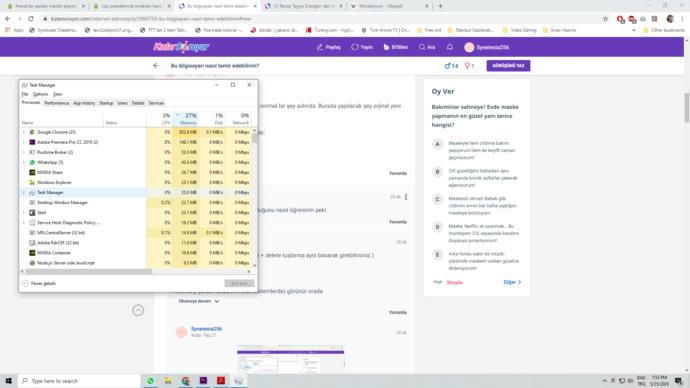Switch to the Details tab
The width and height of the screenshot is (690, 388).
(x=138, y=103)
